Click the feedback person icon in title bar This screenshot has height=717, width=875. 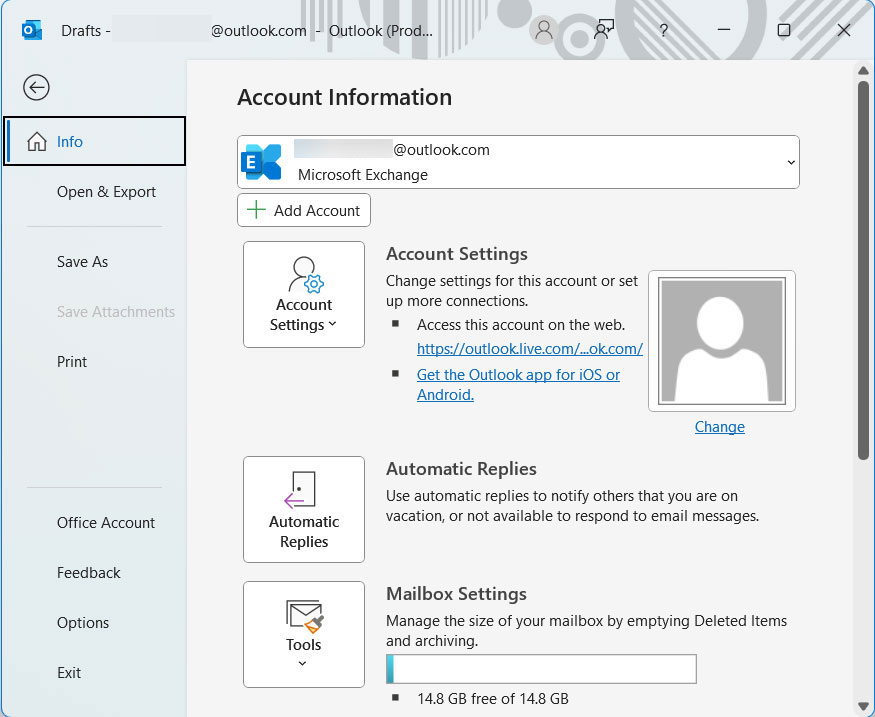click(x=604, y=30)
